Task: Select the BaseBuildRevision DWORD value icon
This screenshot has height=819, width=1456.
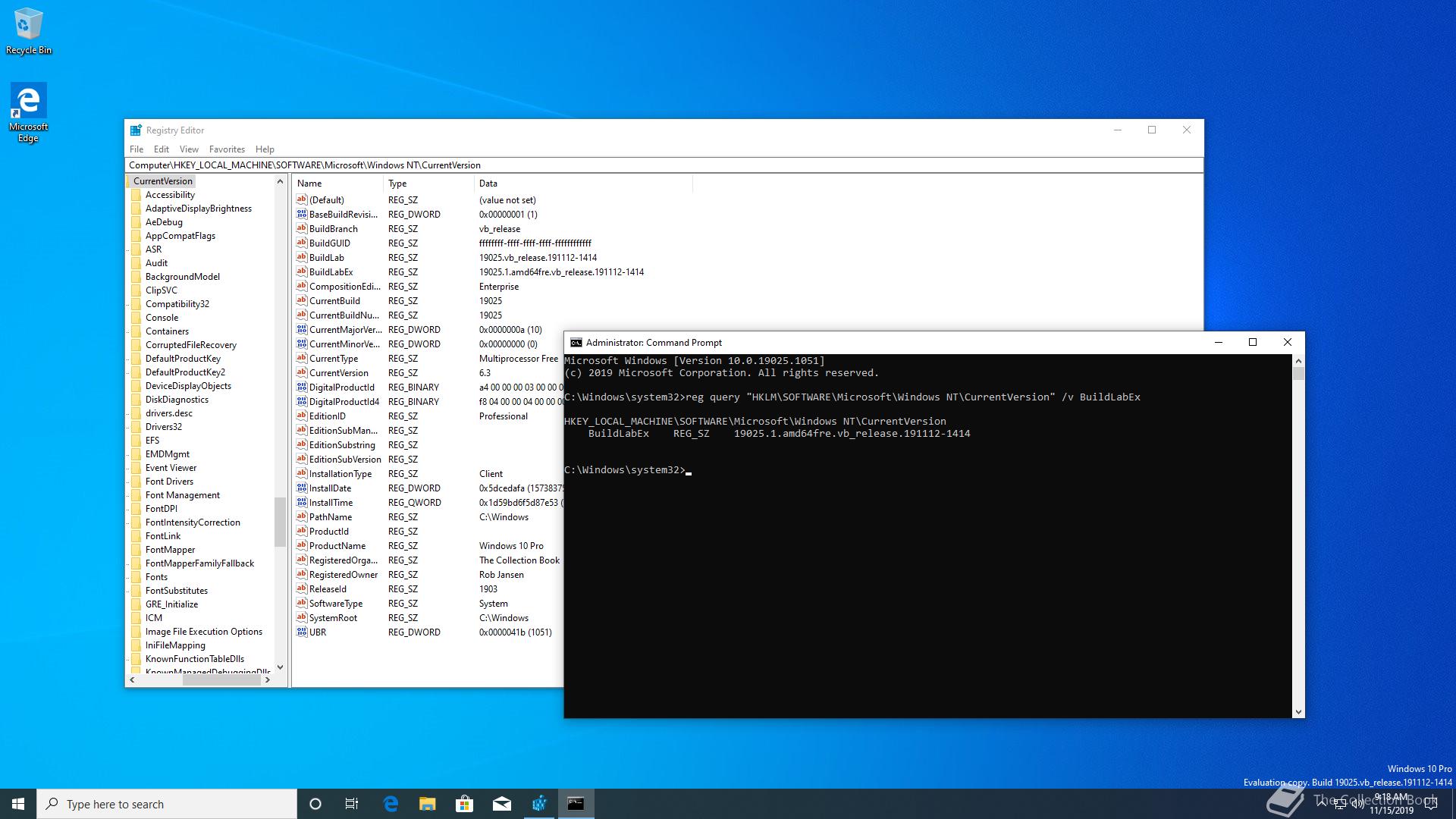Action: click(302, 214)
